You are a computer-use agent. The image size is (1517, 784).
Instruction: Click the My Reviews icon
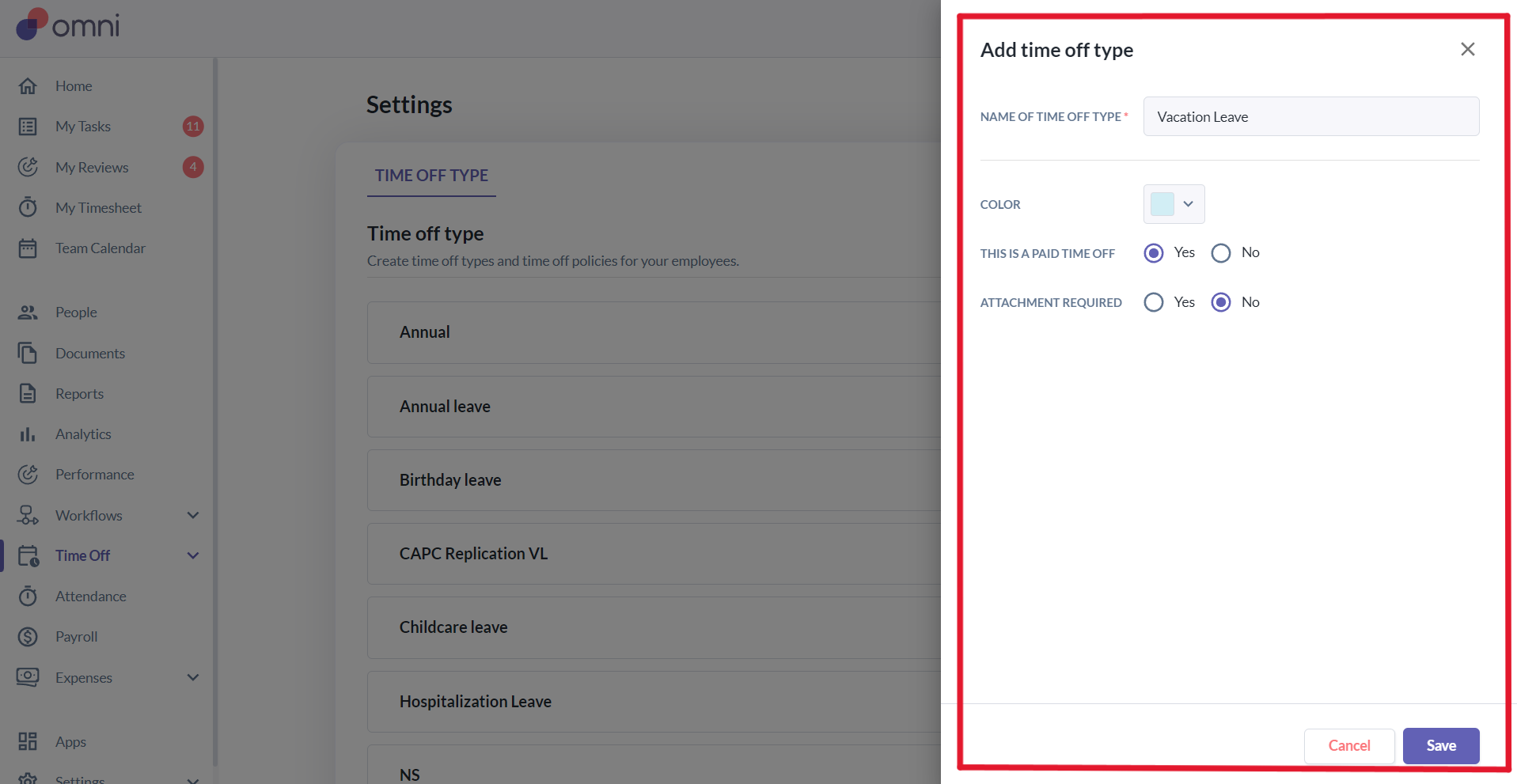pos(28,167)
